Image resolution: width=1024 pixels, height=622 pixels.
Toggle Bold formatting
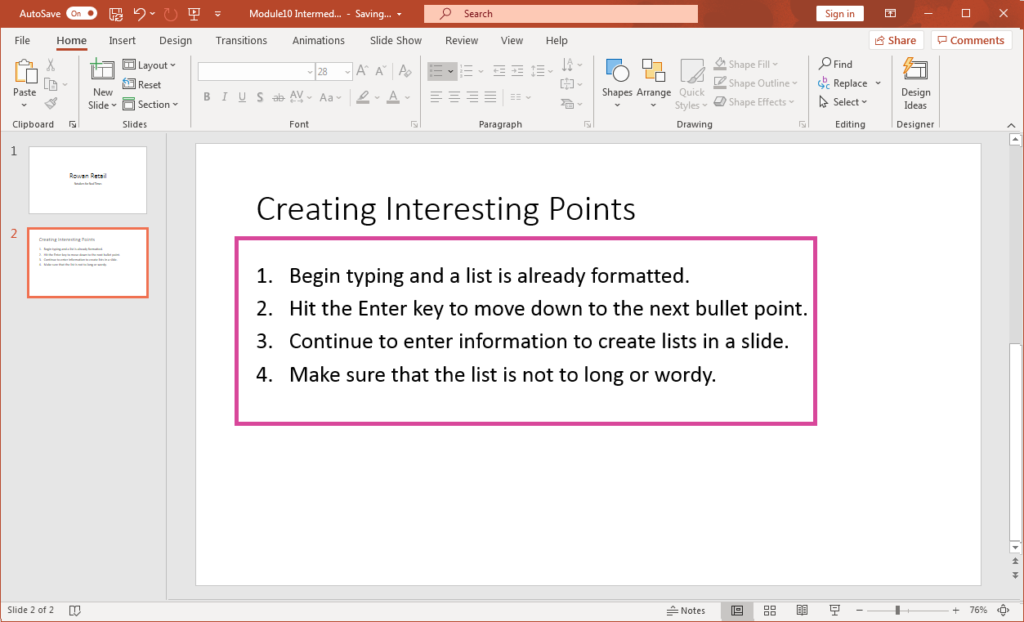pyautogui.click(x=206, y=97)
